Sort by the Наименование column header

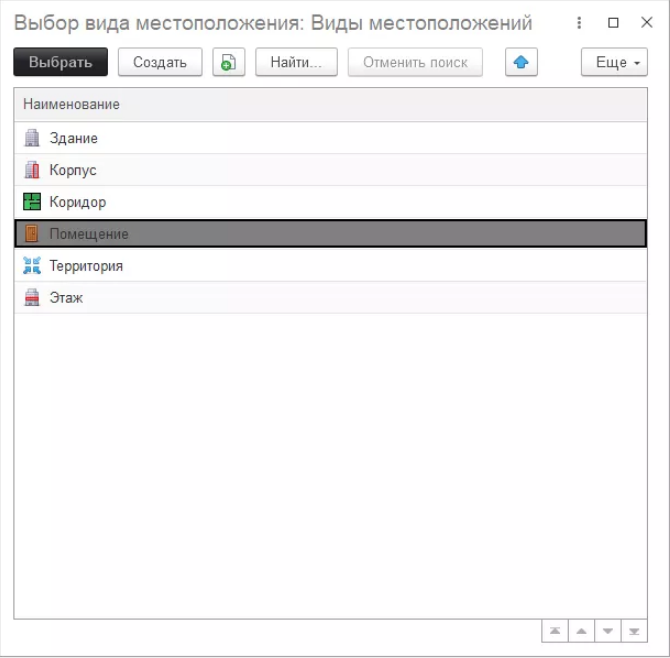pyautogui.click(x=71, y=104)
